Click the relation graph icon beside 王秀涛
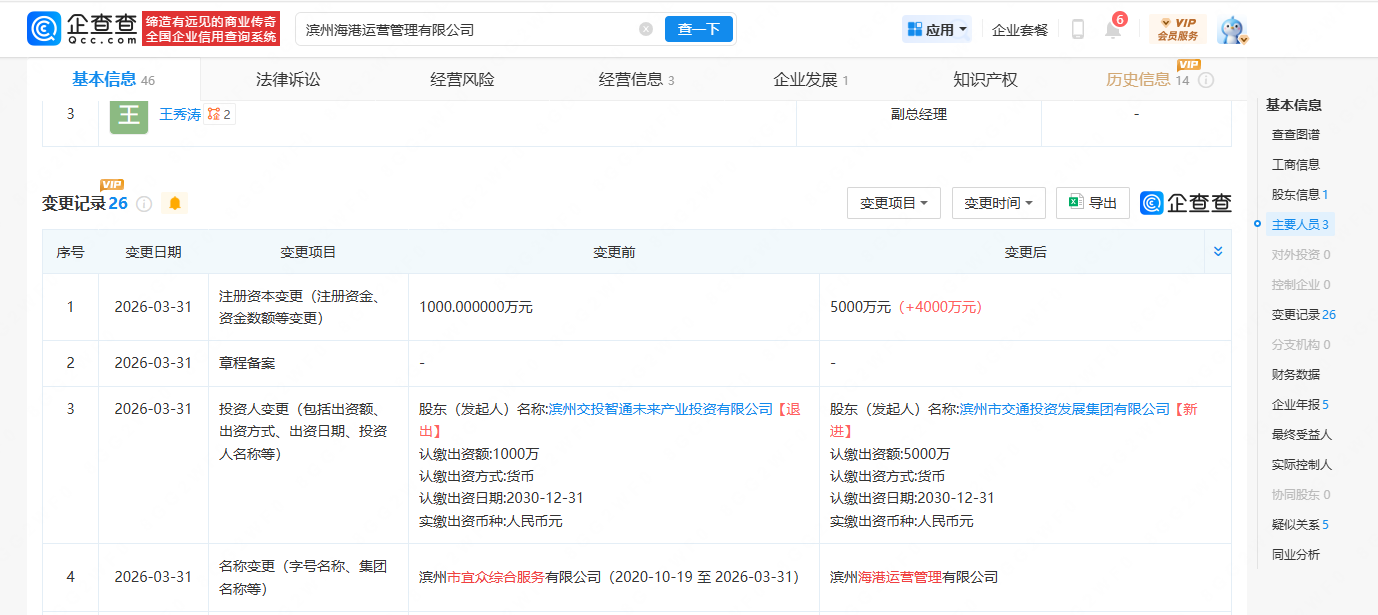The height and width of the screenshot is (615, 1378). 214,115
